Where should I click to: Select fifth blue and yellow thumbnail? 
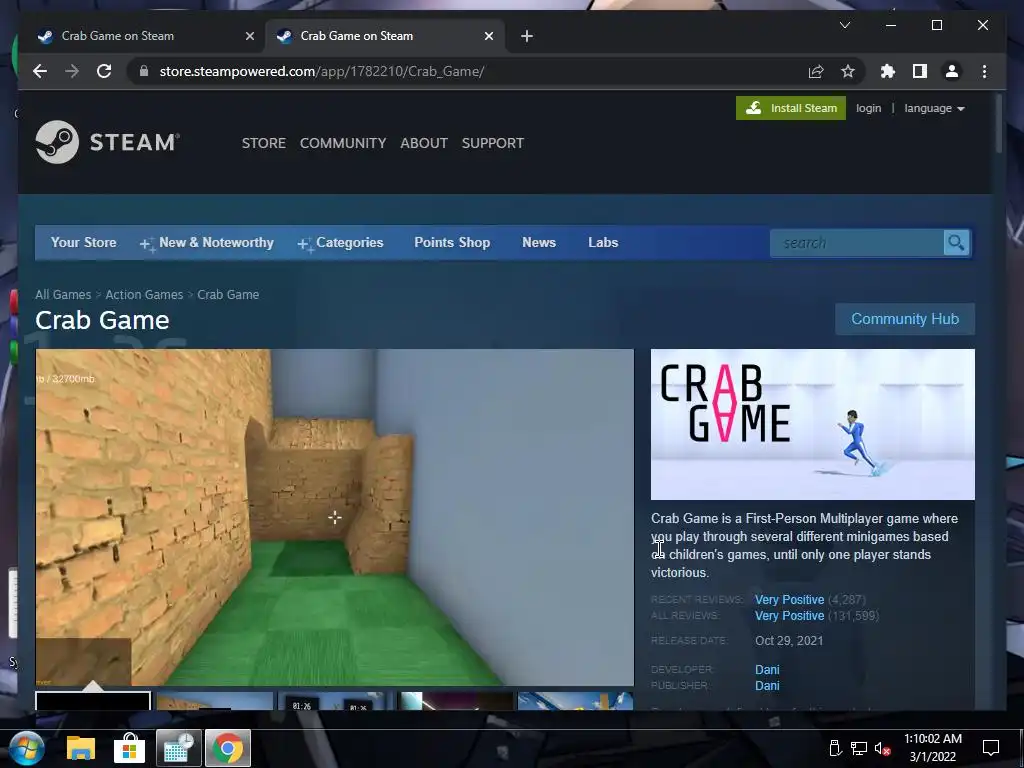[575, 701]
